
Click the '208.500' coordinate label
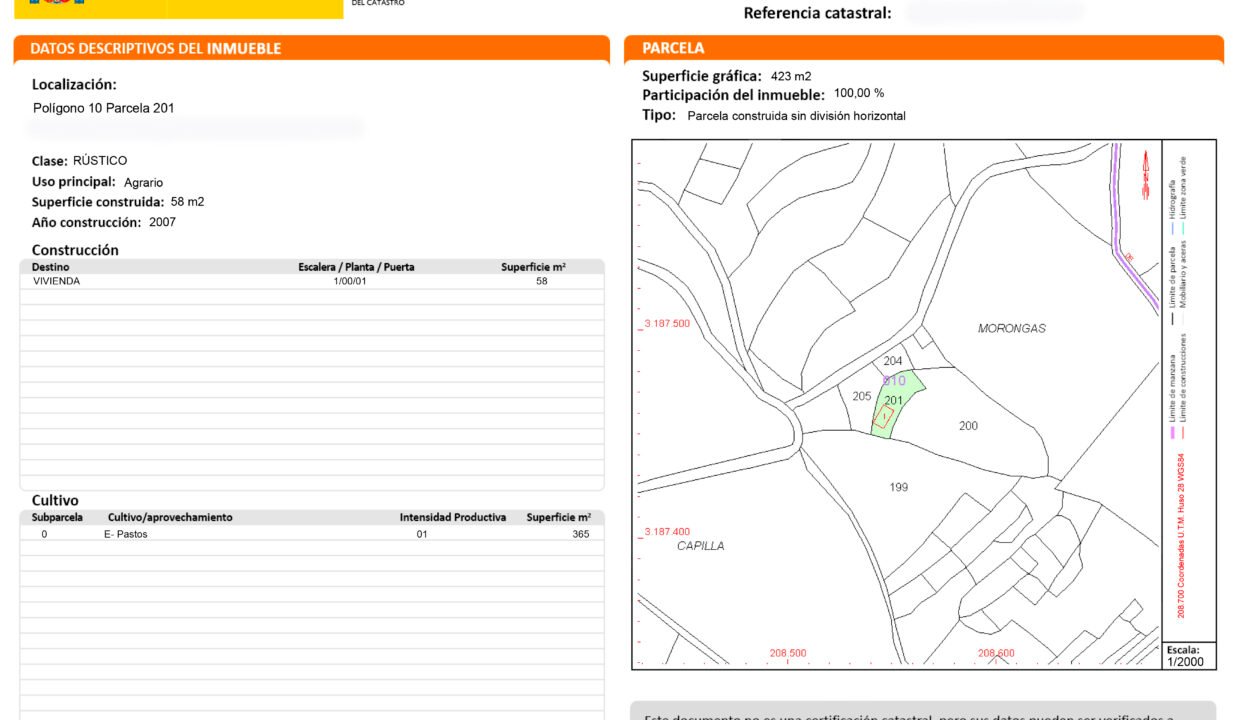click(x=788, y=653)
